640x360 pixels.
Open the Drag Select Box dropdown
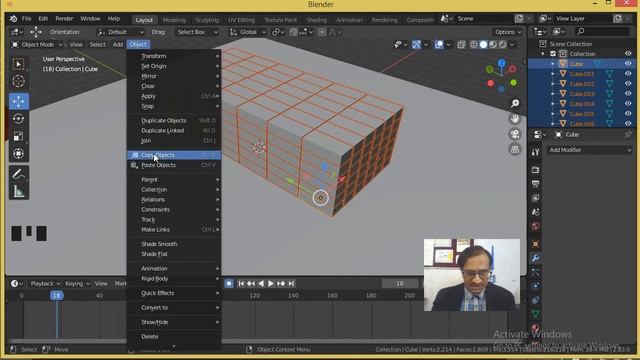pyautogui.click(x=197, y=32)
